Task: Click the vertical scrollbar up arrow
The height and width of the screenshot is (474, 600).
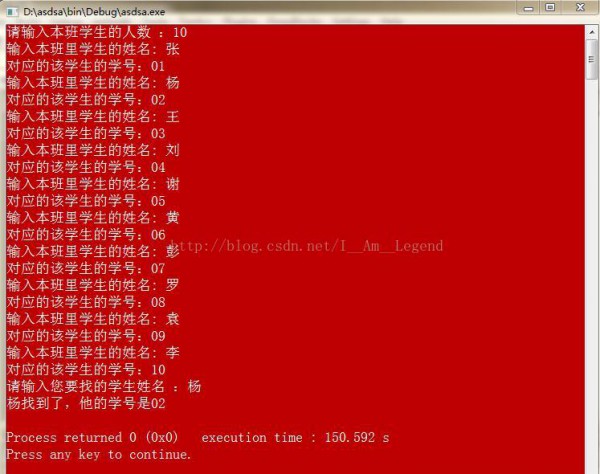Action: point(592,33)
